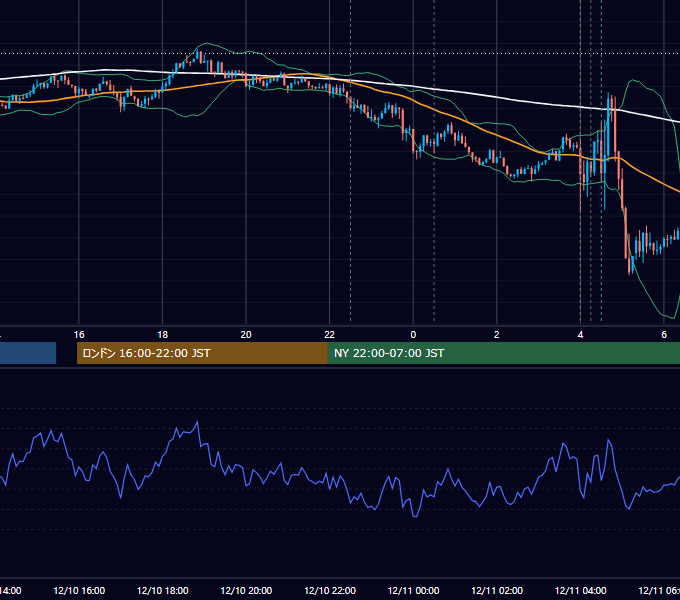
Task: Click the blue session bar left of ロンドン
Action: (28, 353)
